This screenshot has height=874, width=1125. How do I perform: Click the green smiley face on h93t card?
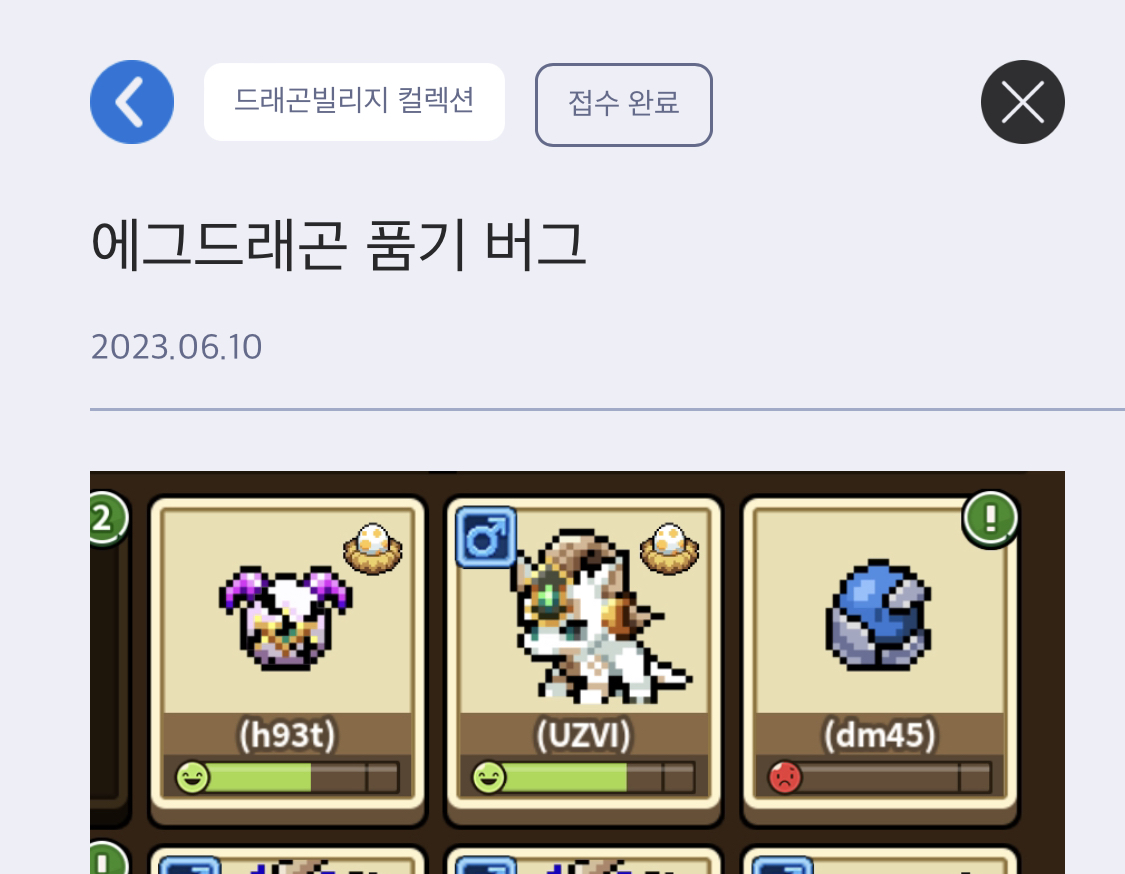click(192, 777)
